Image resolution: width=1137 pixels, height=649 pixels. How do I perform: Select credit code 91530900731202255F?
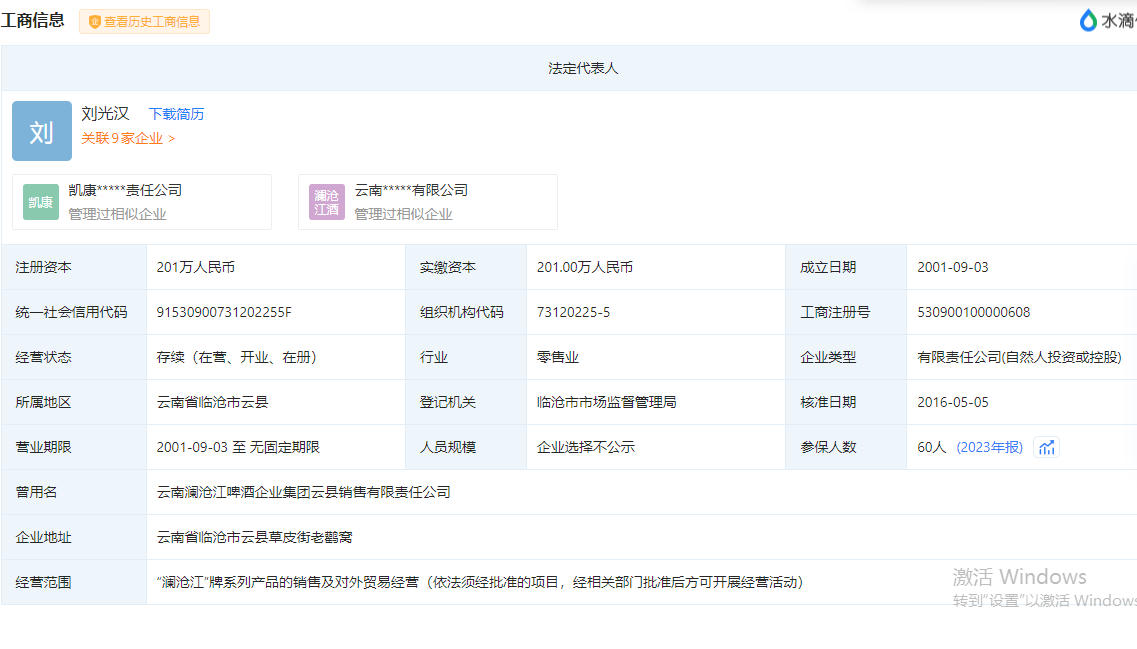point(224,313)
